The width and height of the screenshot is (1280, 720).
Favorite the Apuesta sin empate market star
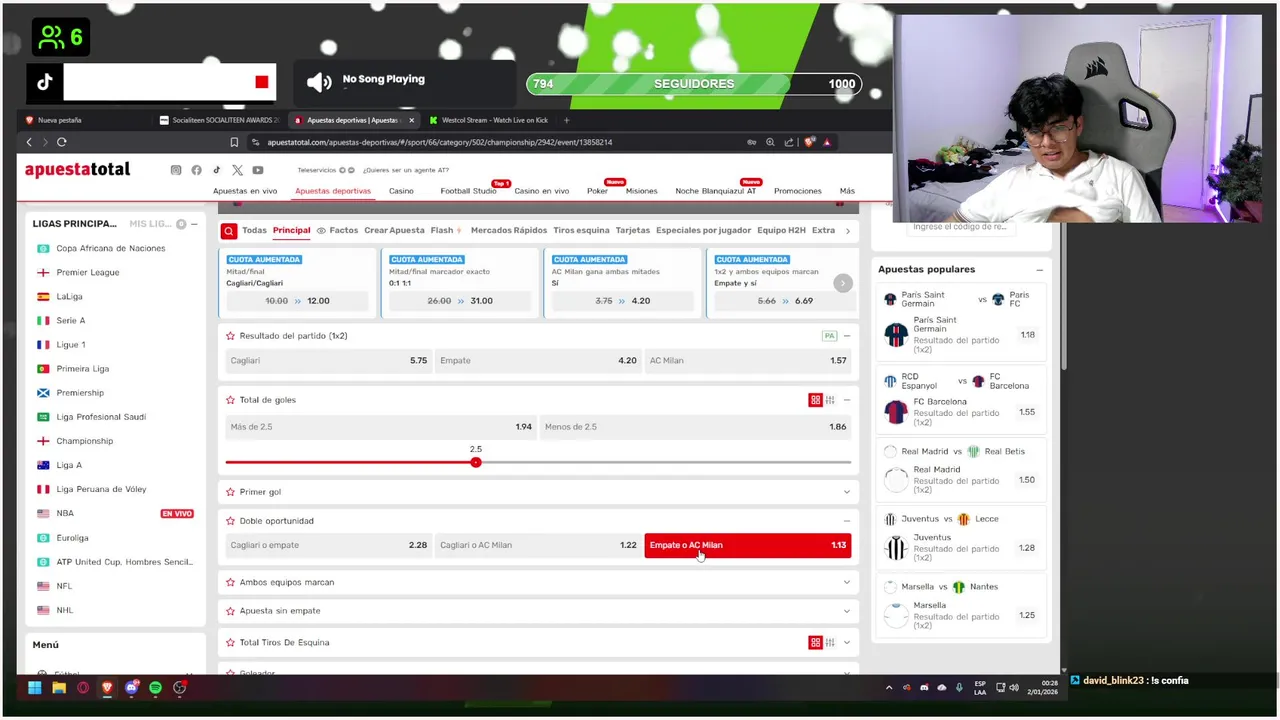(x=230, y=611)
